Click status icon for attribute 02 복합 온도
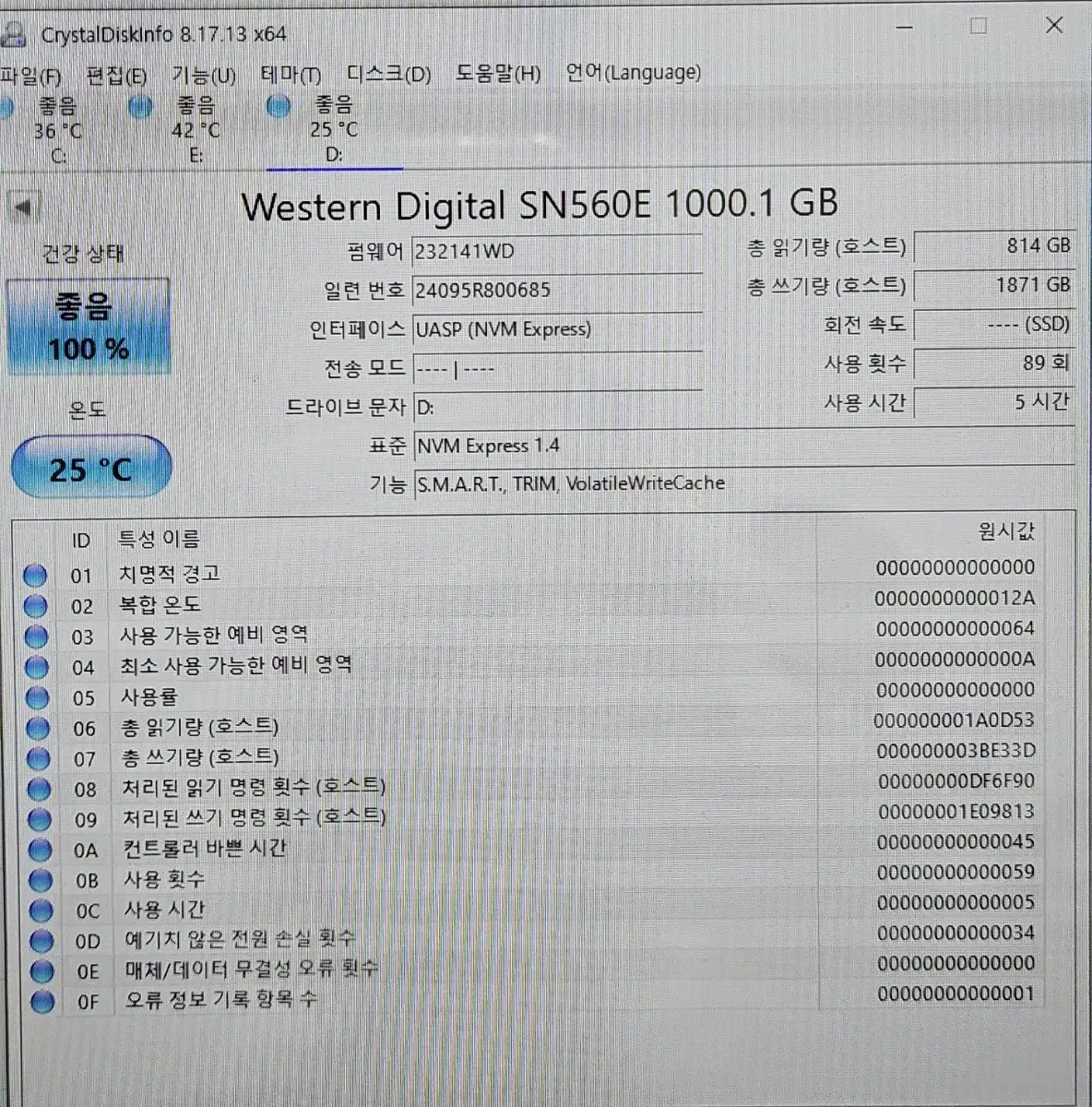 35,606
